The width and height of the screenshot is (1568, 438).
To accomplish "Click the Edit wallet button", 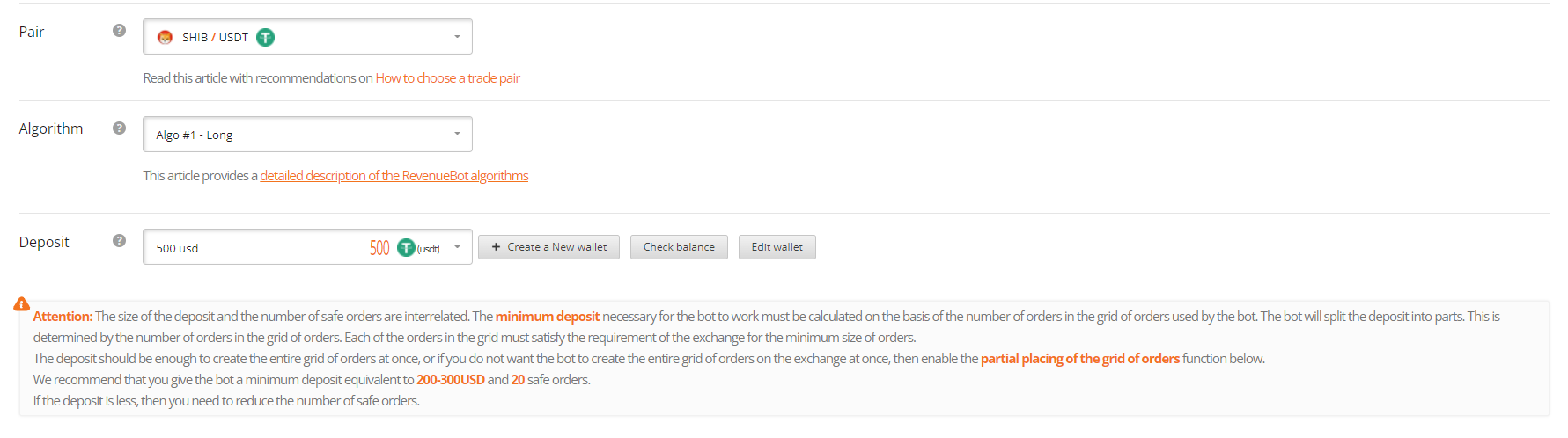I will coord(777,247).
